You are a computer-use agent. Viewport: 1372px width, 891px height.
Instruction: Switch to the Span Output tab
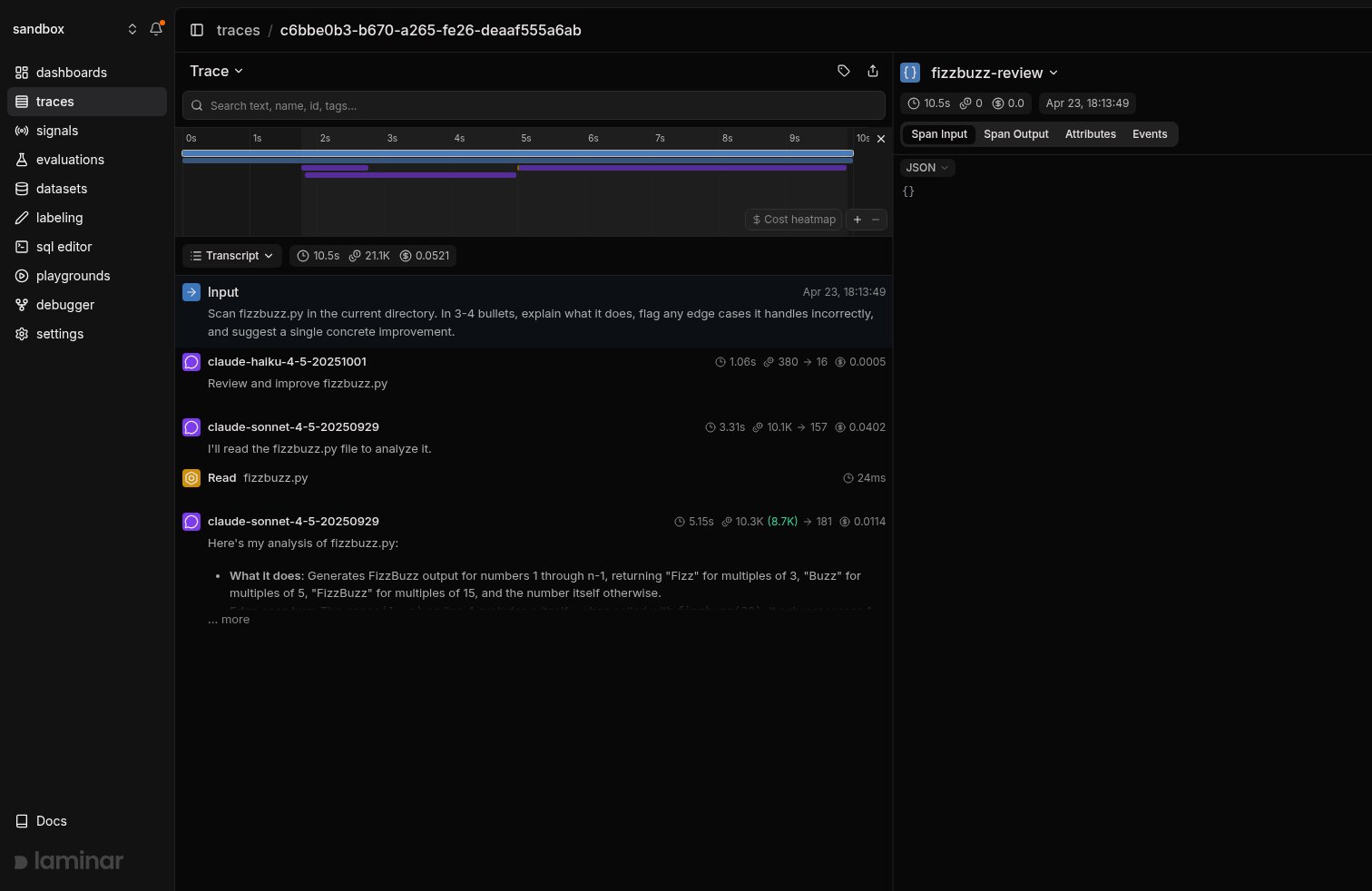pos(1016,134)
